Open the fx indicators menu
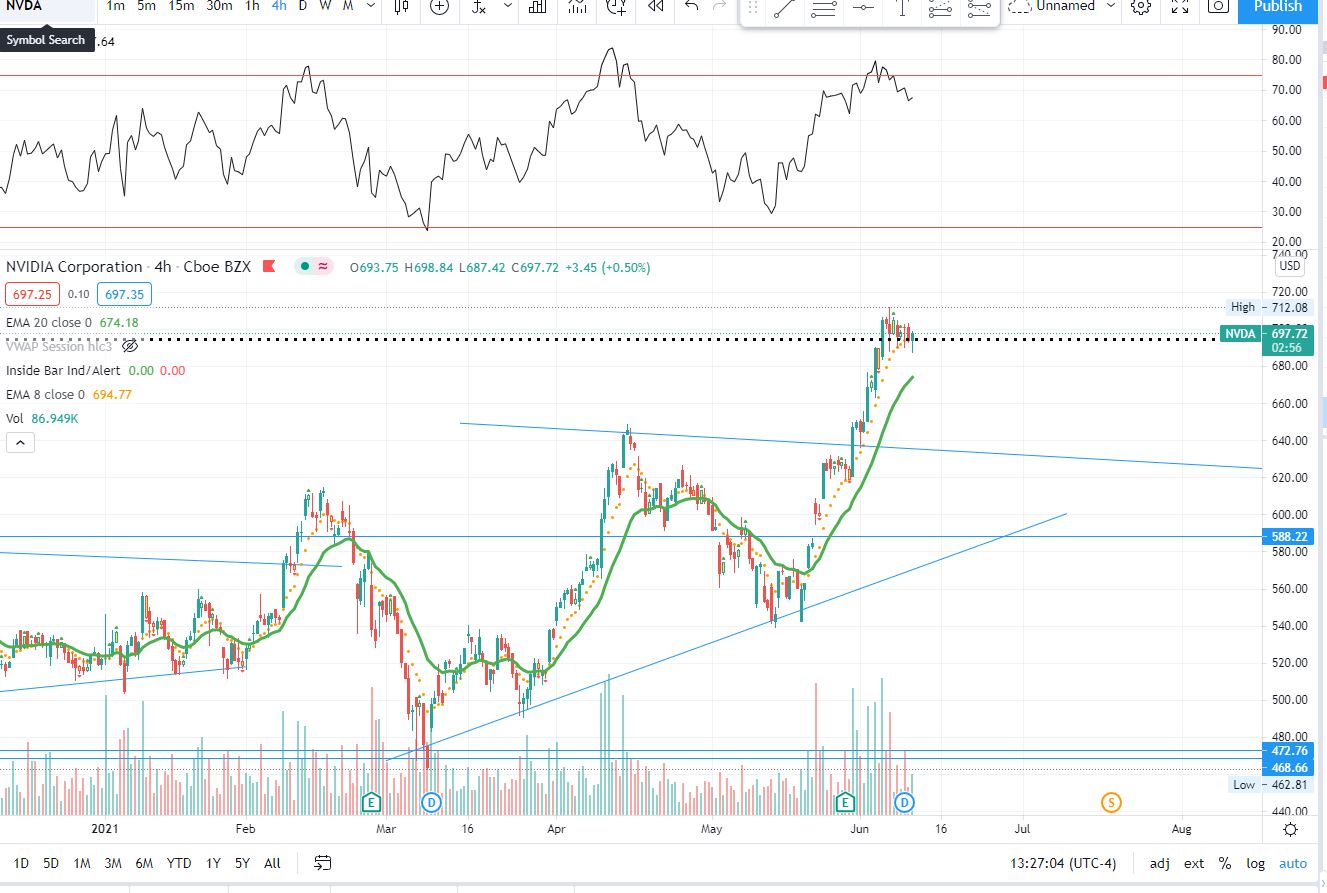Image resolution: width=1327 pixels, height=893 pixels. [x=479, y=6]
